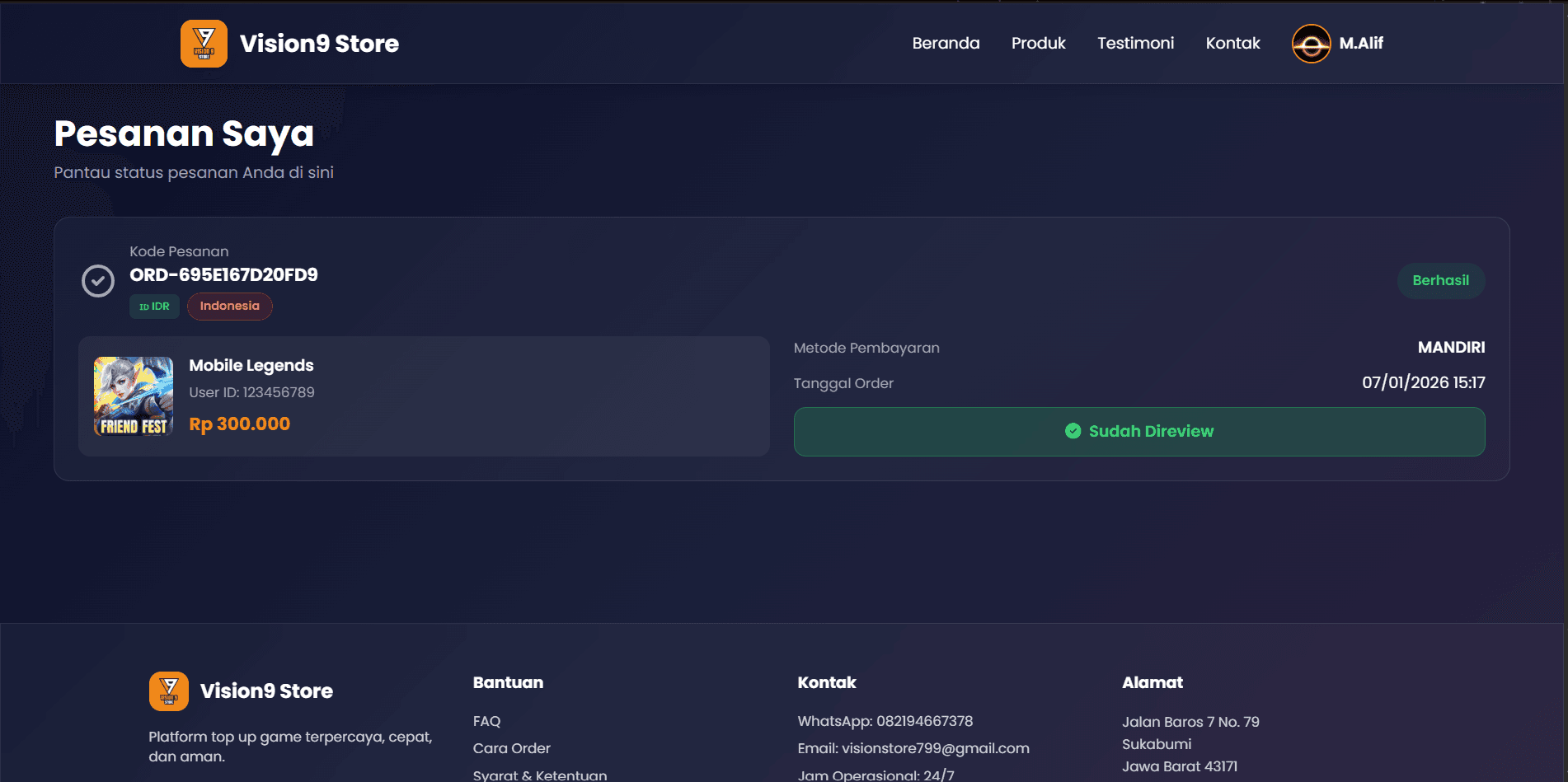The width and height of the screenshot is (1568, 782).
Task: Open Syarat & Ketentuan link
Action: point(540,775)
